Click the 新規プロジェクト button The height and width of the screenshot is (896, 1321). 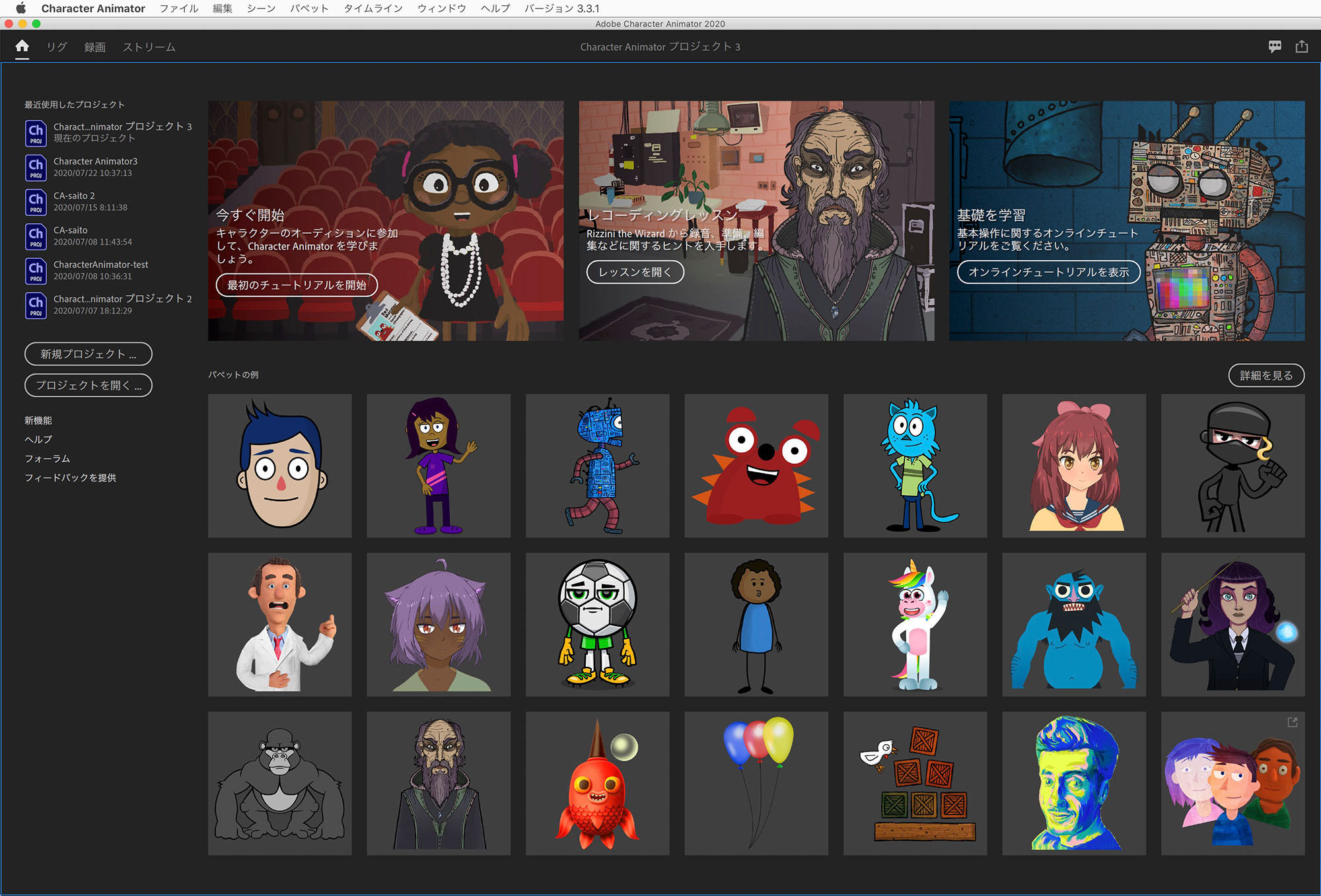click(89, 354)
